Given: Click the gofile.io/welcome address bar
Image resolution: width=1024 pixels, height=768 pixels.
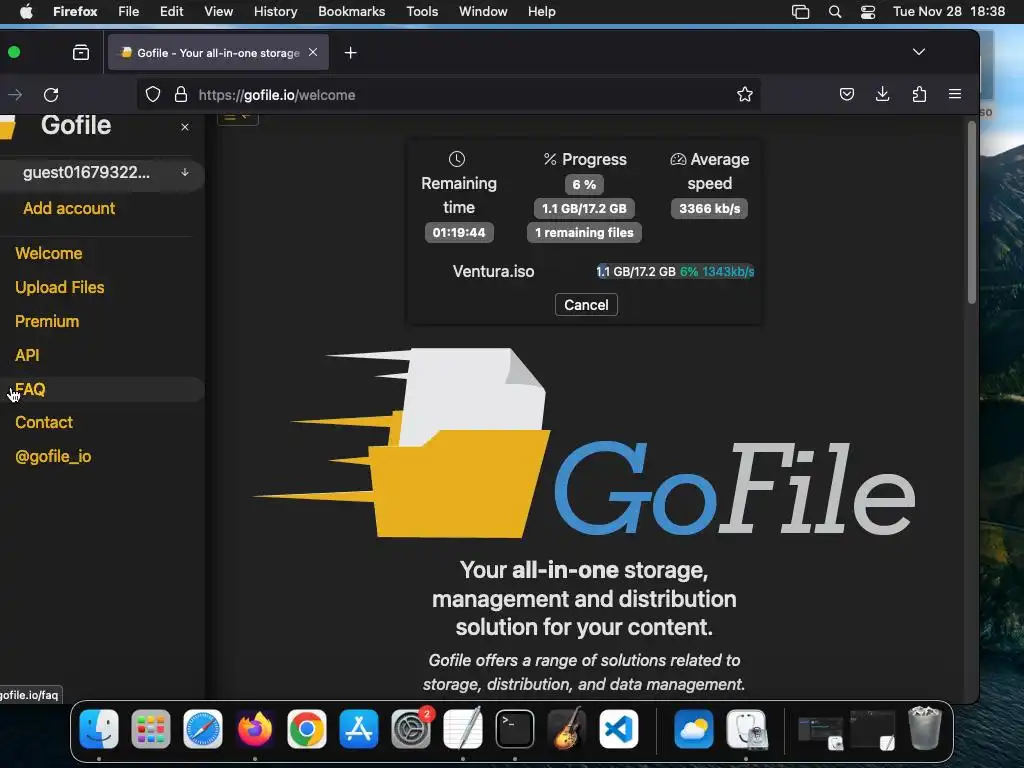Looking at the screenshot, I should click(448, 95).
